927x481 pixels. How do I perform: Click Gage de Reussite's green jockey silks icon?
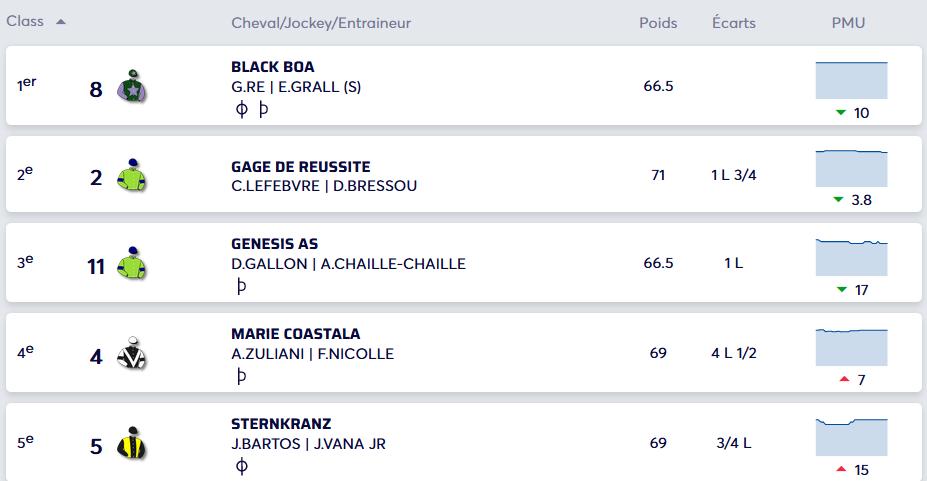[132, 175]
